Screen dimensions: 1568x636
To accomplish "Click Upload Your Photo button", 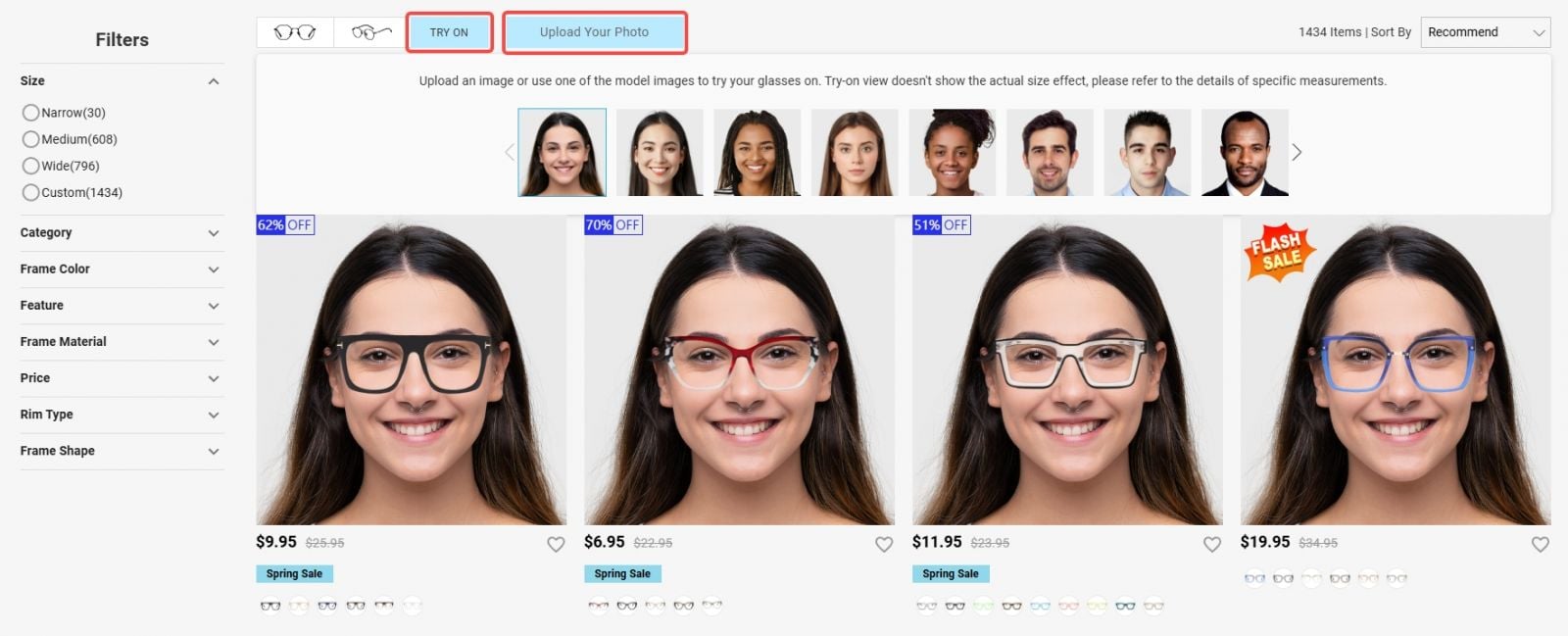I will click(x=594, y=32).
